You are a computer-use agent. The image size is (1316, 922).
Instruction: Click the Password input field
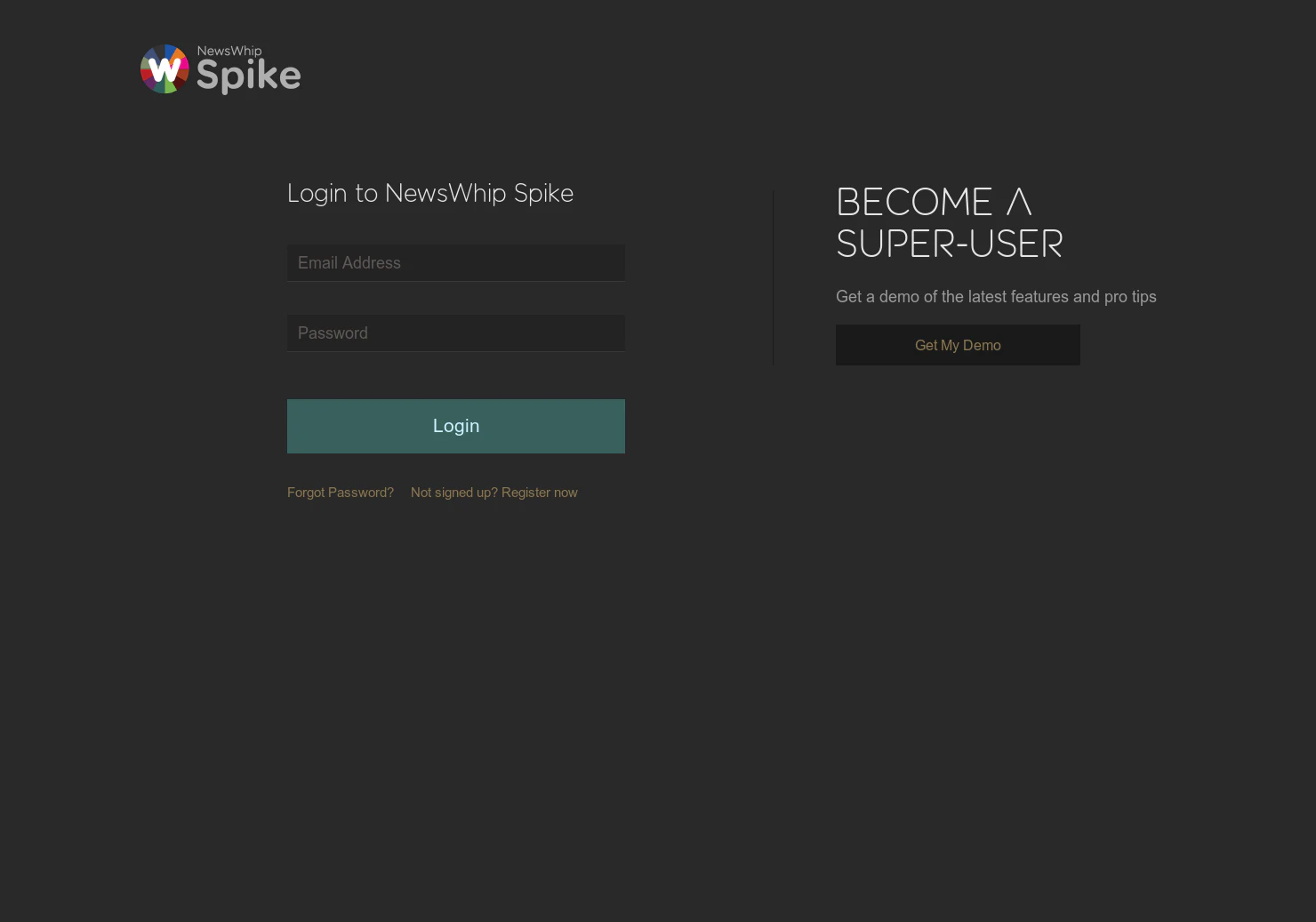coord(455,333)
